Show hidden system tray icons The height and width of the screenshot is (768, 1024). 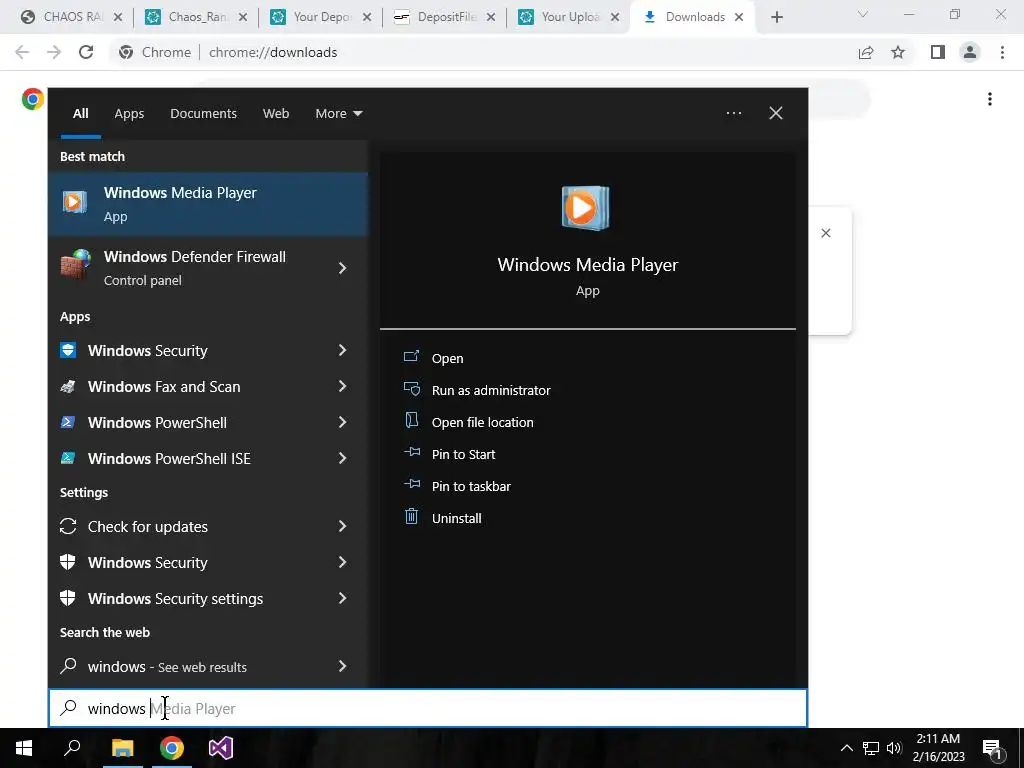pyautogui.click(x=846, y=748)
